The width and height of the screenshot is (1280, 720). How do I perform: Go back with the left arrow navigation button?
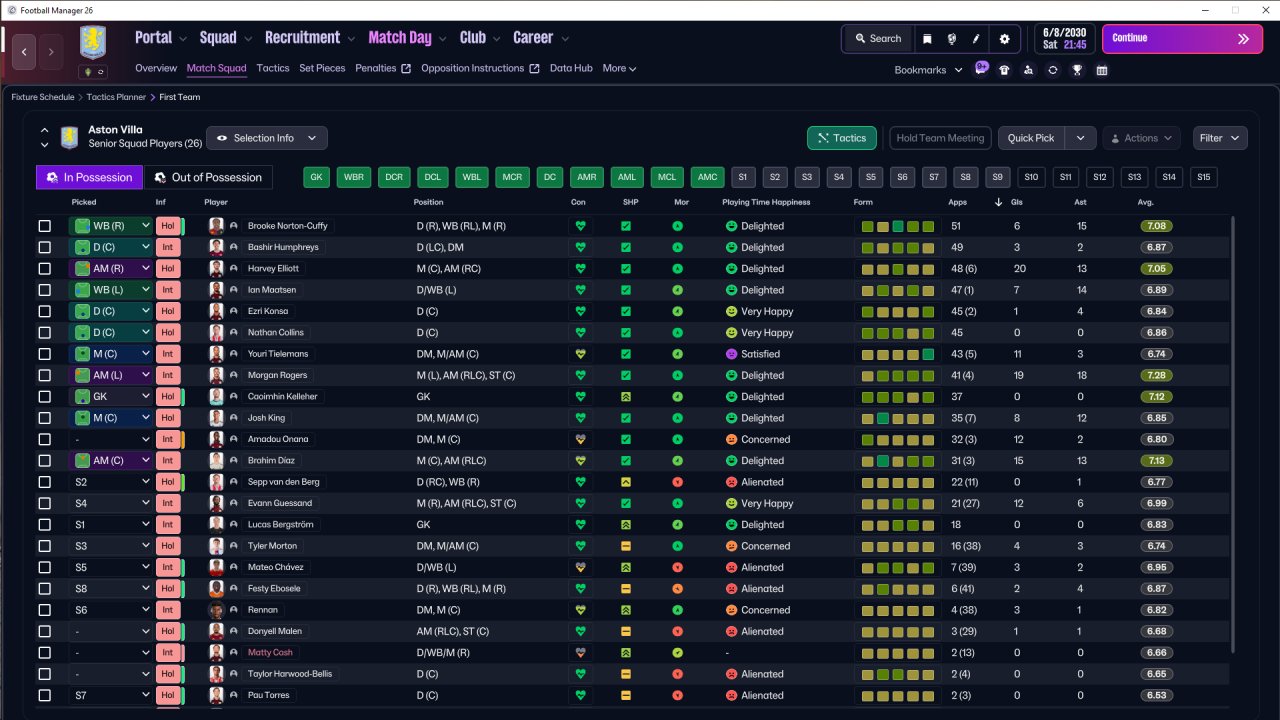click(25, 51)
